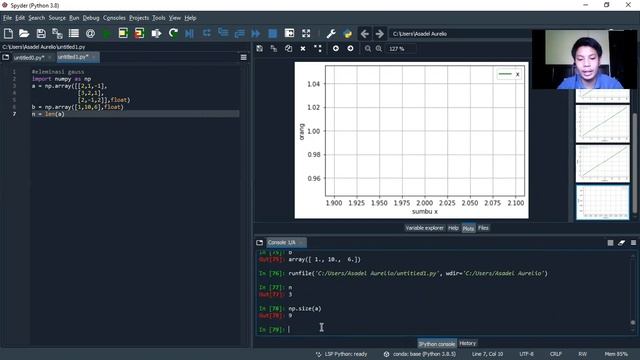Image resolution: width=640 pixels, height=360 pixels.
Task: Interrupt kernel with stop square
Action: tap(610, 243)
